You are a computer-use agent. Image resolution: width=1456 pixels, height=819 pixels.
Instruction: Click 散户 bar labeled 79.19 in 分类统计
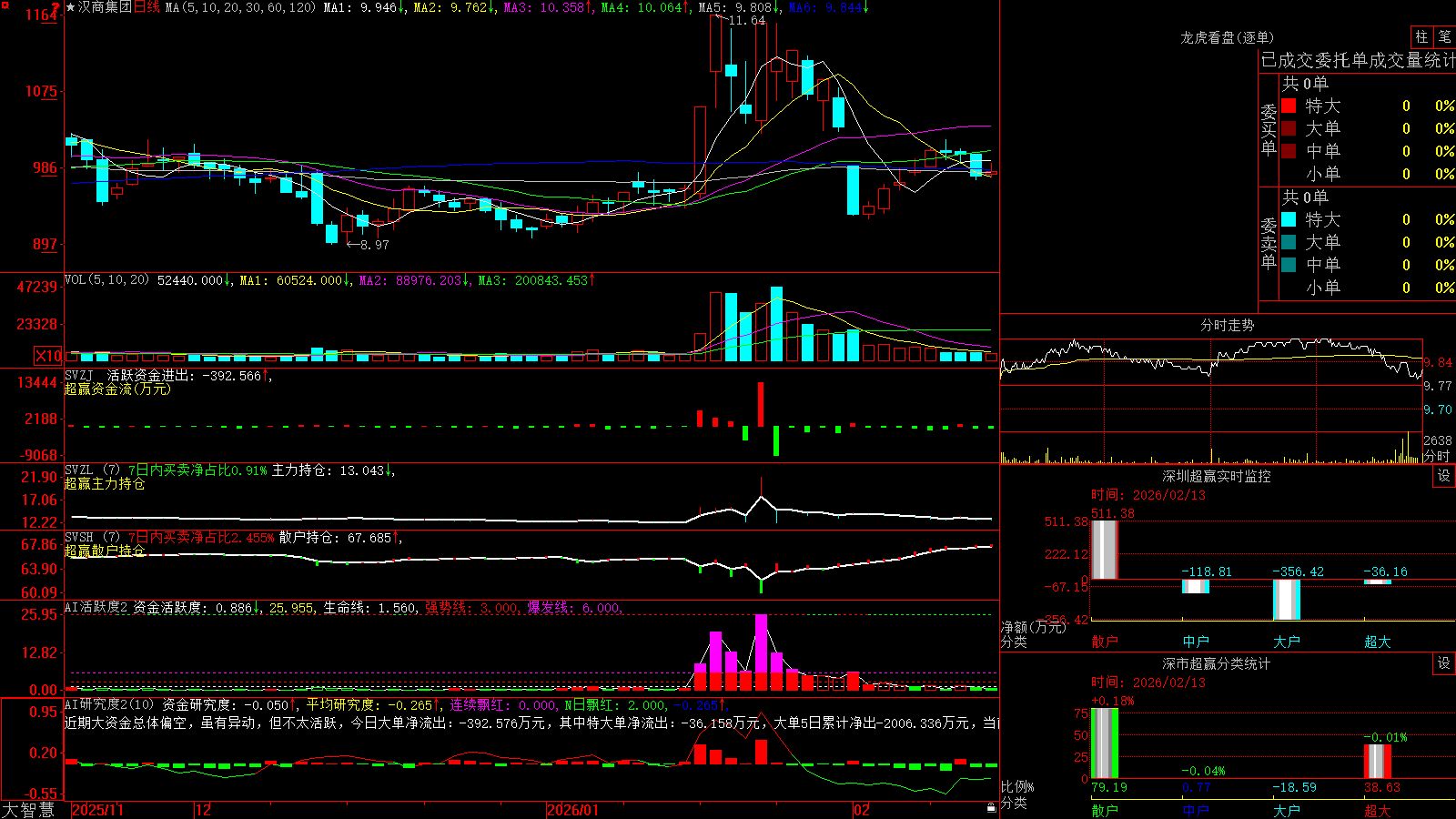click(1104, 743)
